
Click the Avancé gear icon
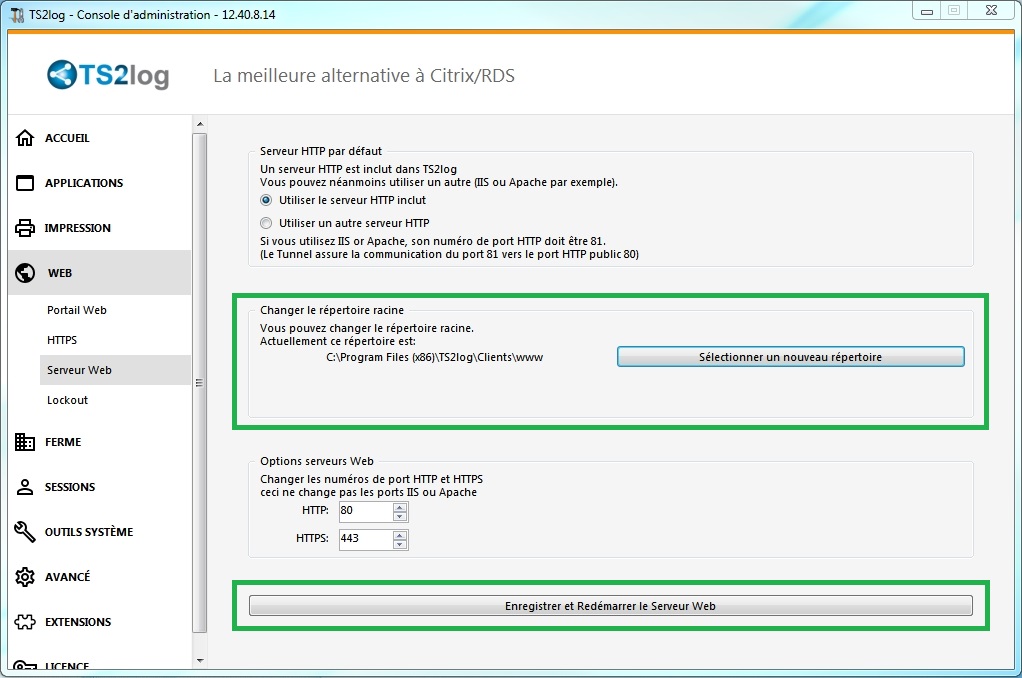point(25,576)
